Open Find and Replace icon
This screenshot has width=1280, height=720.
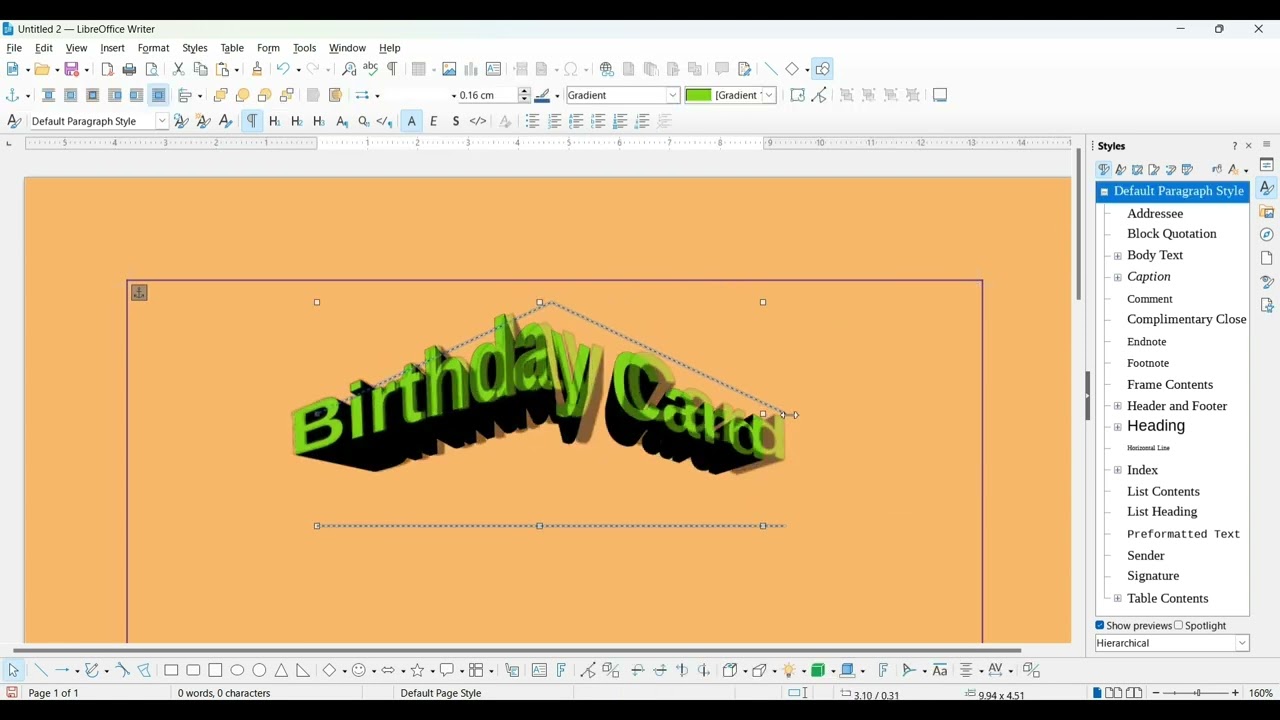(349, 69)
